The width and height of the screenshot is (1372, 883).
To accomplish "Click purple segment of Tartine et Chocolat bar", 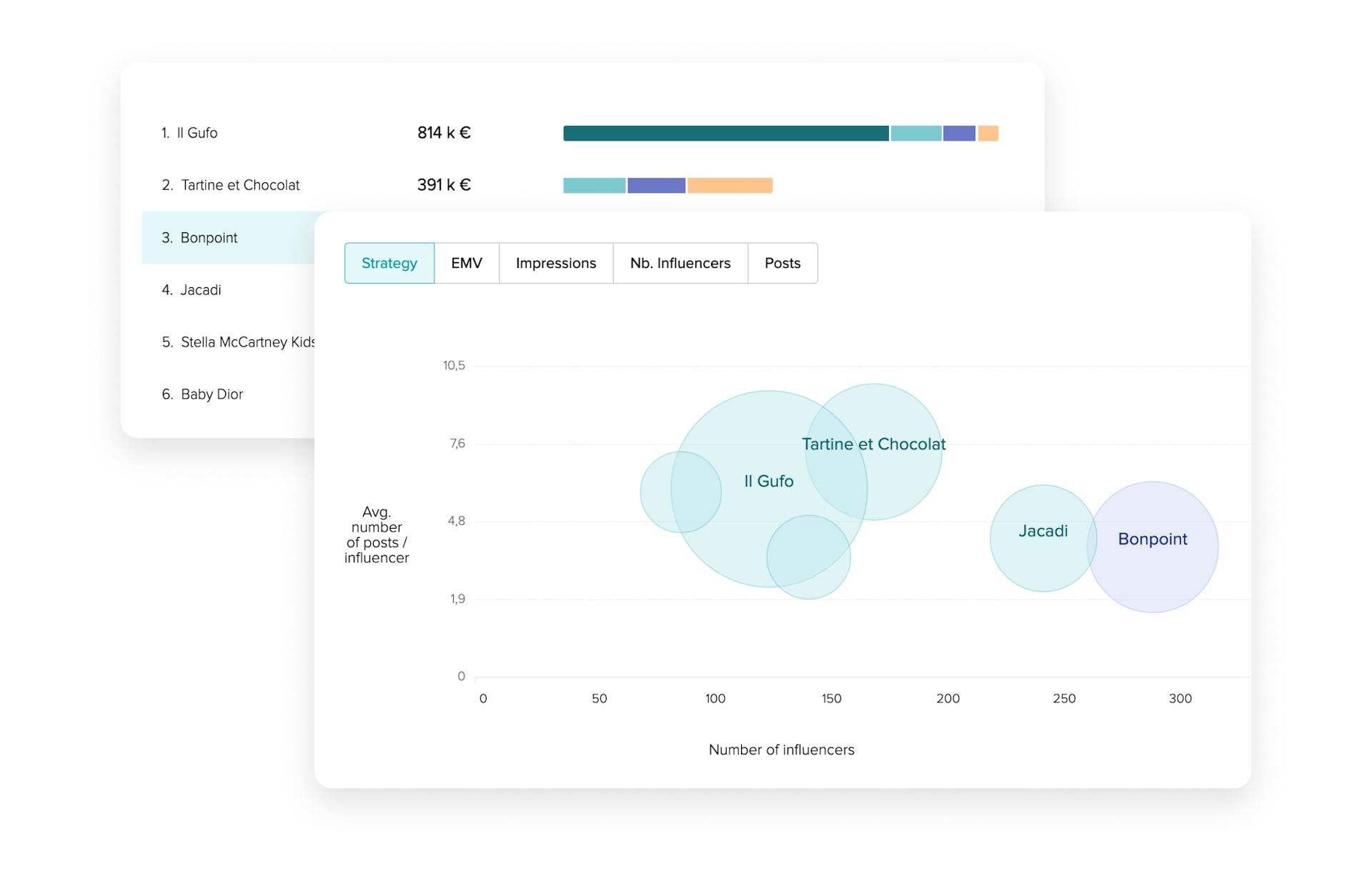I will [x=656, y=186].
